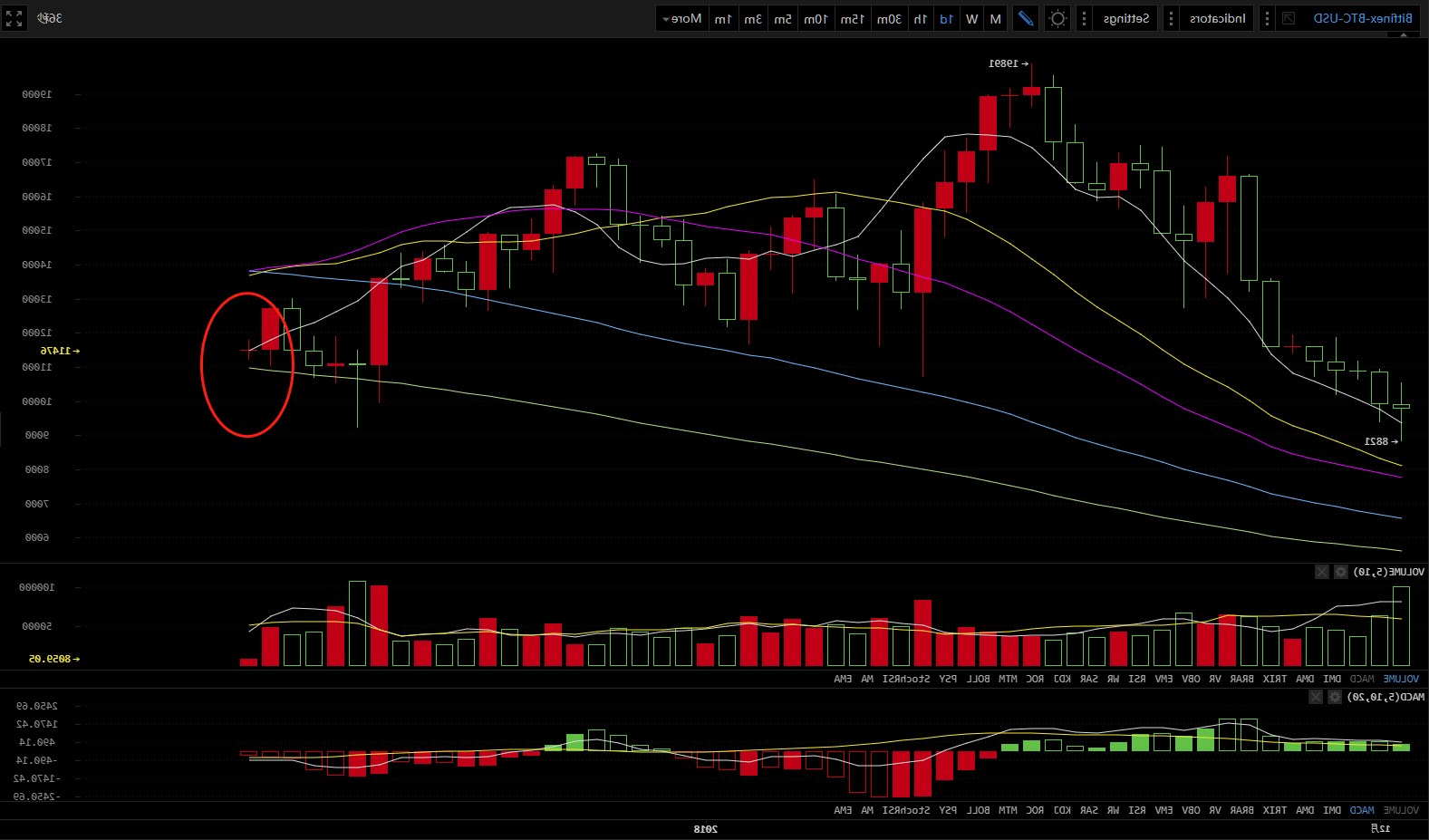Close the VOLUME indicator panel
Viewport: 1429px width, 840px height.
[x=1322, y=572]
